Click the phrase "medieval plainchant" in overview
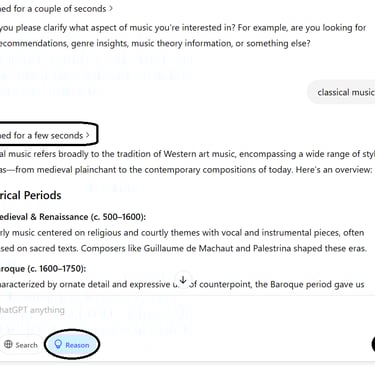 click(76, 170)
